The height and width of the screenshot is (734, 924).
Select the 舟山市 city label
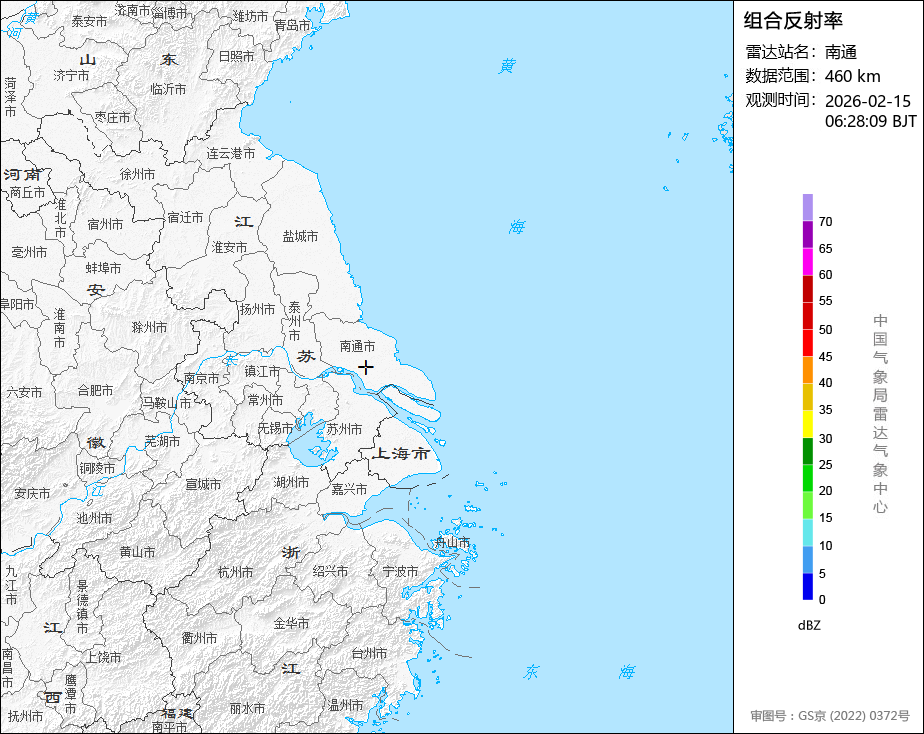tap(452, 542)
